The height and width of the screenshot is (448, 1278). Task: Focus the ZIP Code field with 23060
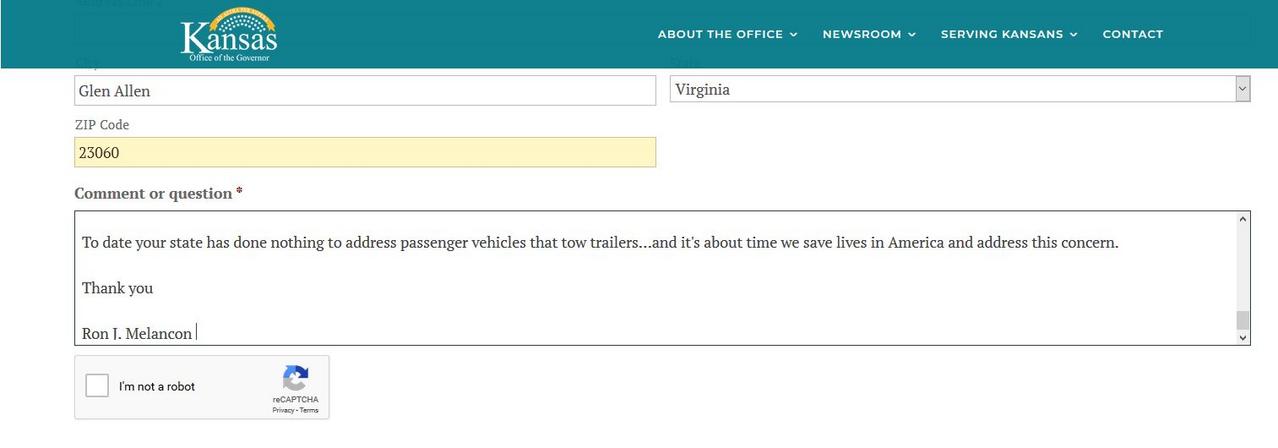(x=365, y=152)
